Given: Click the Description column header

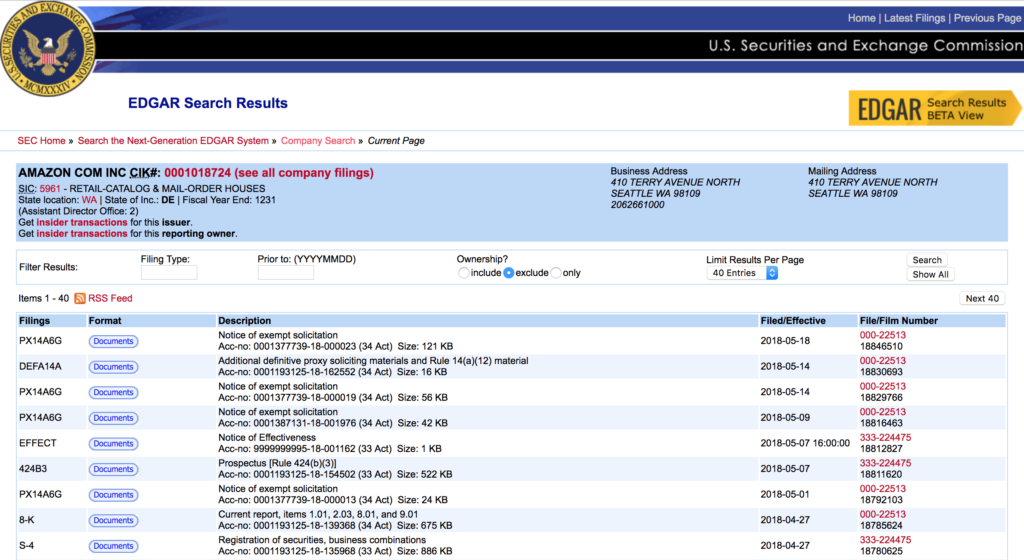Looking at the screenshot, I should tap(245, 321).
